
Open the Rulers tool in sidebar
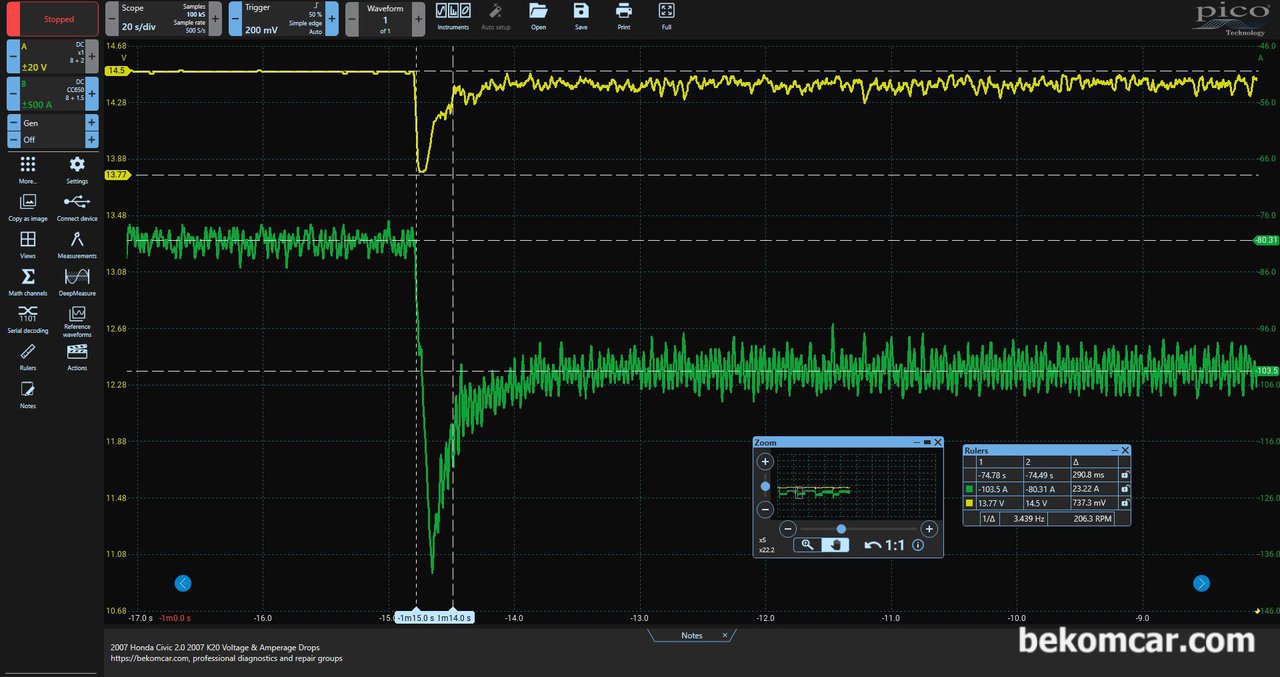[28, 356]
